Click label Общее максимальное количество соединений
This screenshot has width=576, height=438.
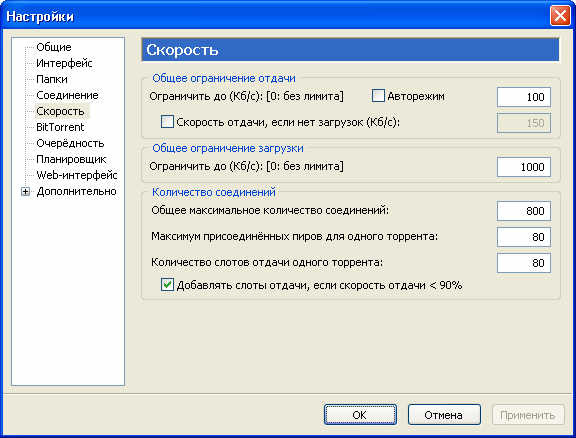(270, 210)
